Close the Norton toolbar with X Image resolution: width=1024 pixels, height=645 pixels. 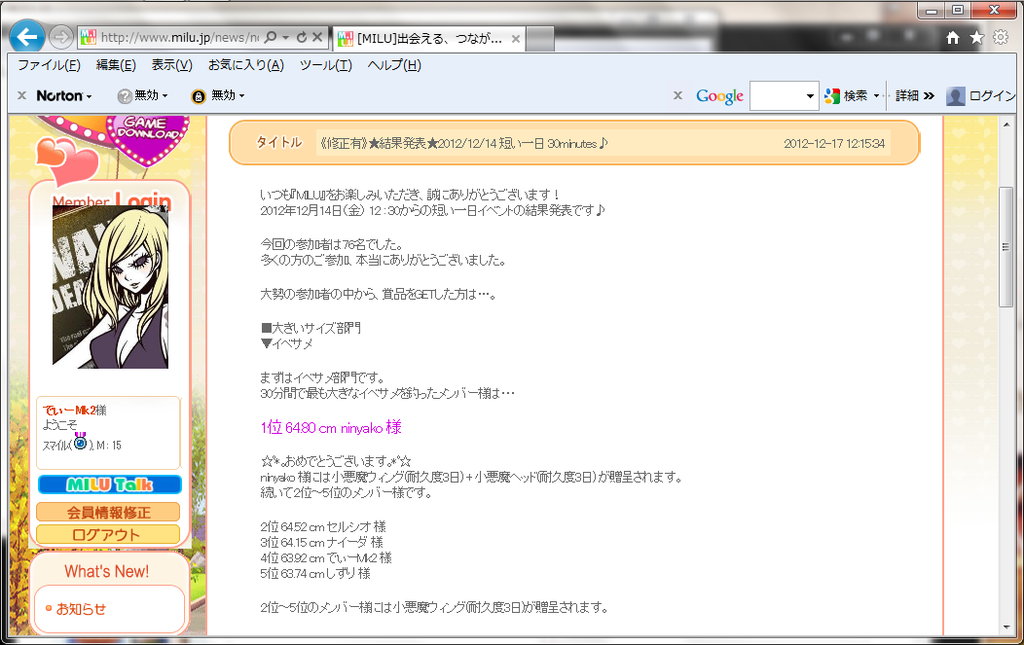(x=22, y=96)
